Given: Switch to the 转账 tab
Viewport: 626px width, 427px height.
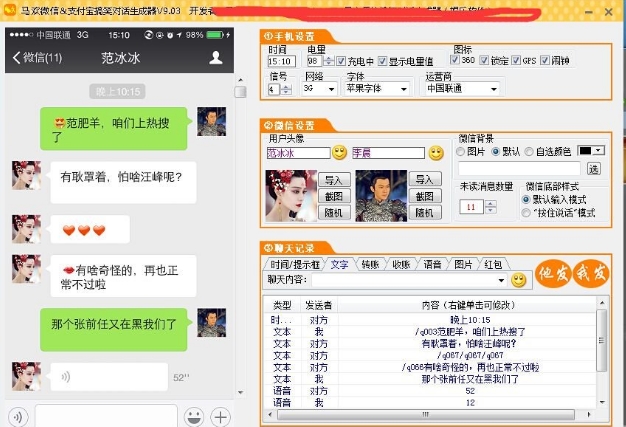Looking at the screenshot, I should click(370, 264).
